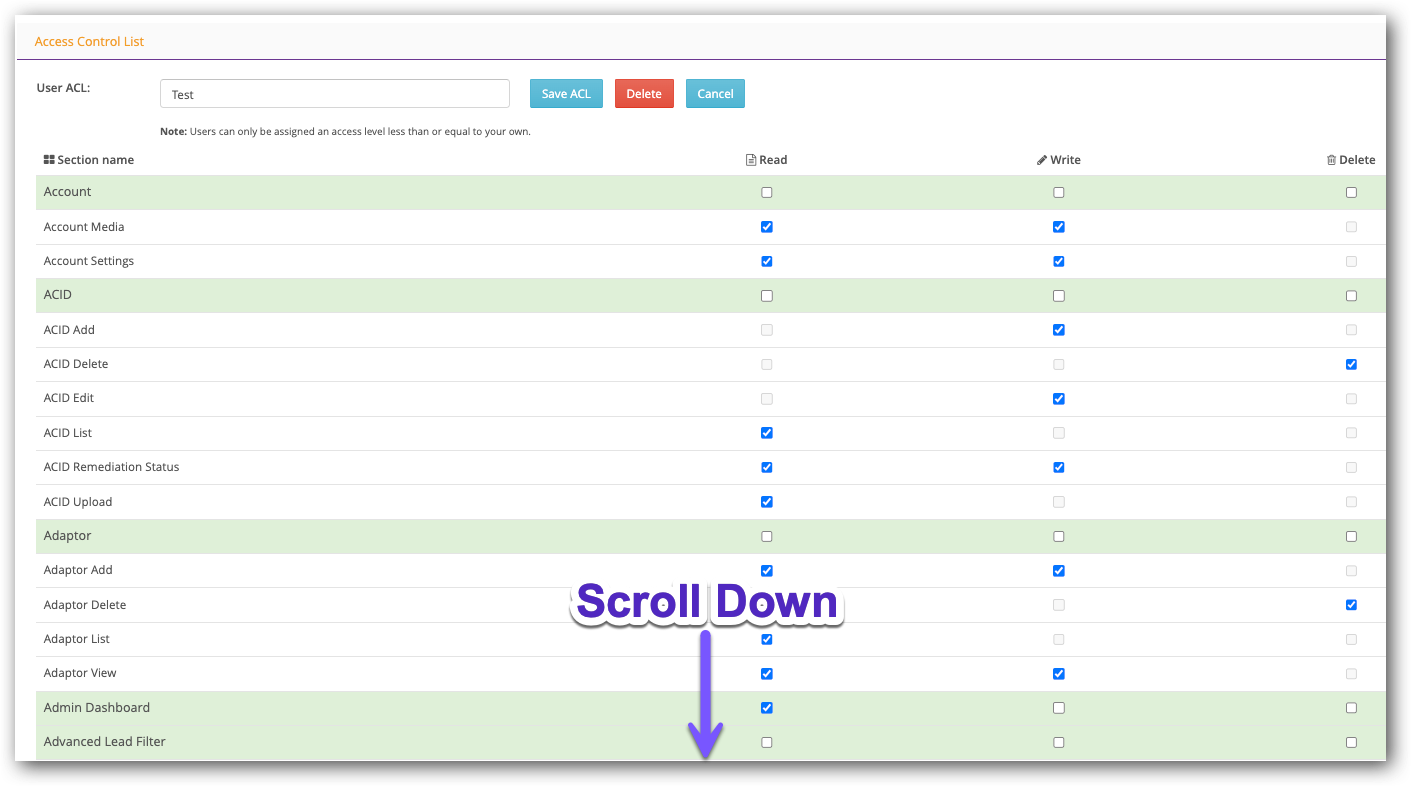This screenshot has height=786, width=1411.
Task: Uncheck Delete permission for ACID Delete
Action: [x=1351, y=364]
